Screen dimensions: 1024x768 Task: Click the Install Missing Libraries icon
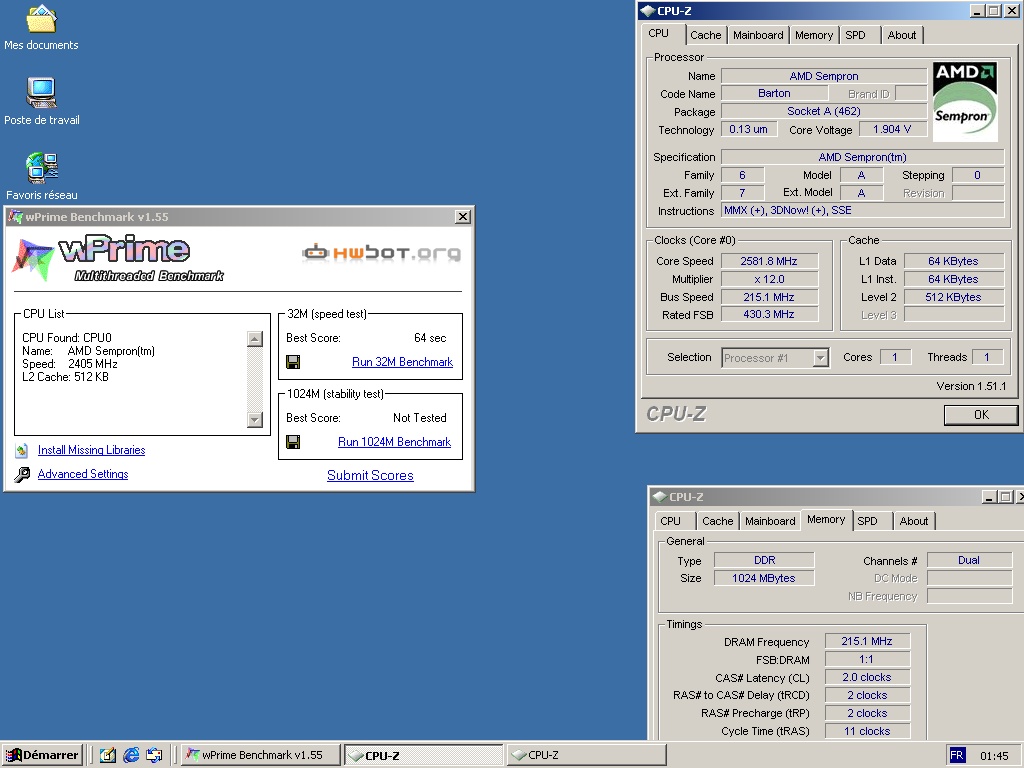click(x=22, y=450)
